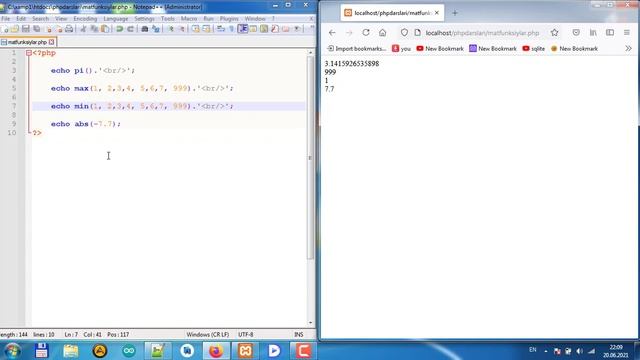Open the Search menu

40,19
